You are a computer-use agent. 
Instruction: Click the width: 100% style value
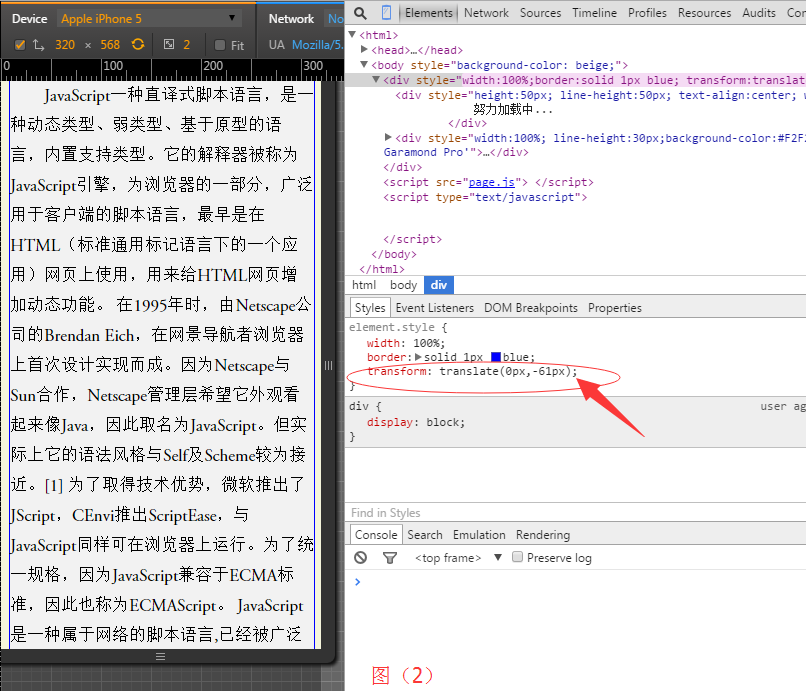pos(429,343)
